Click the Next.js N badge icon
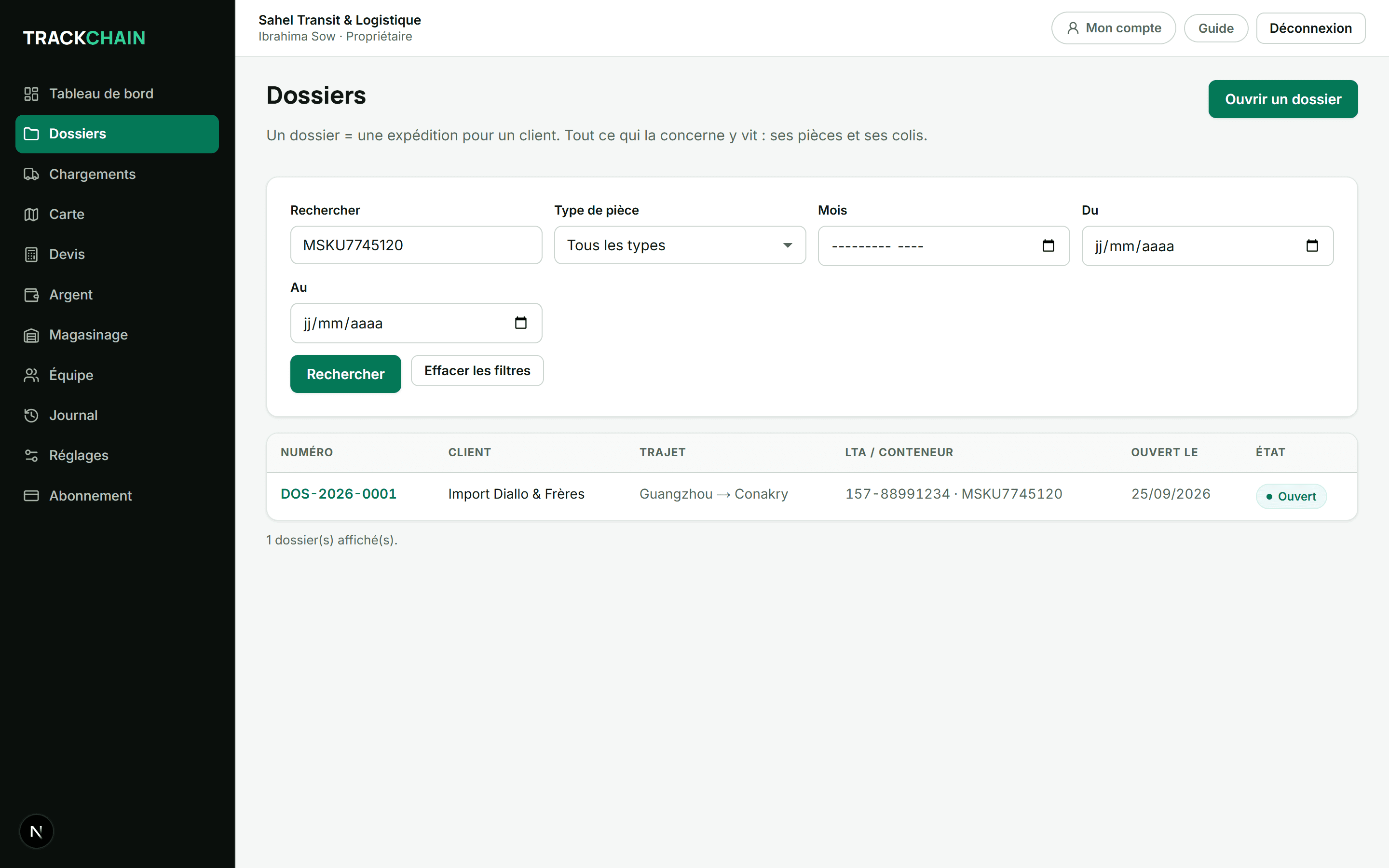Image resolution: width=1389 pixels, height=868 pixels. [36, 831]
